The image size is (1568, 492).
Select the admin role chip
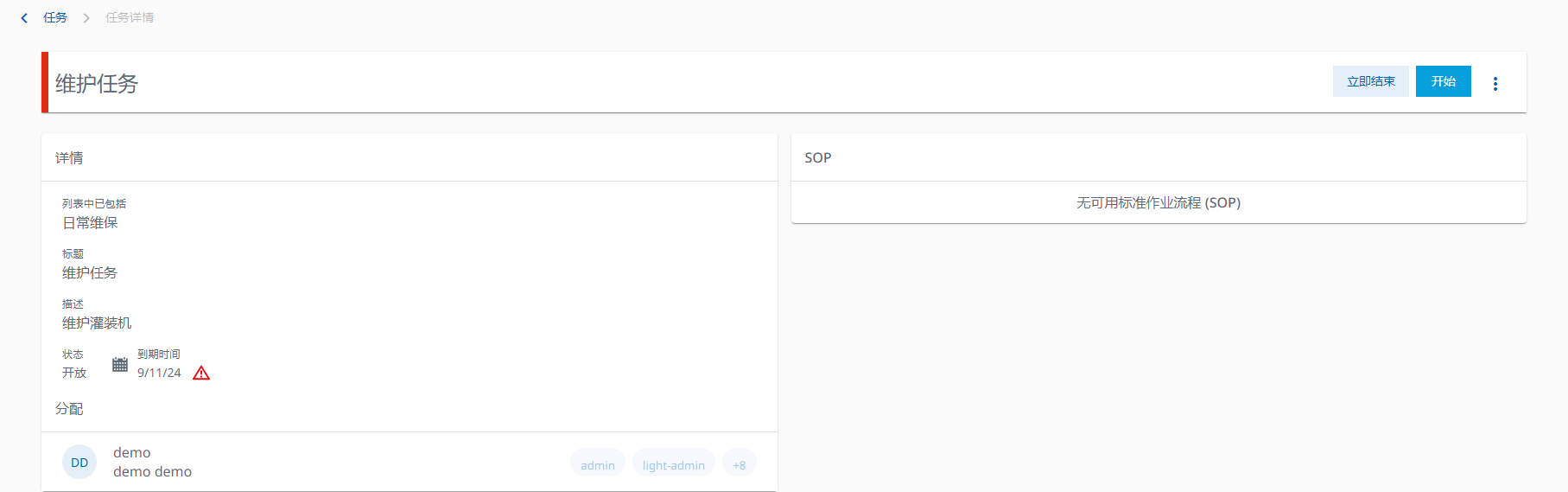pos(598,464)
